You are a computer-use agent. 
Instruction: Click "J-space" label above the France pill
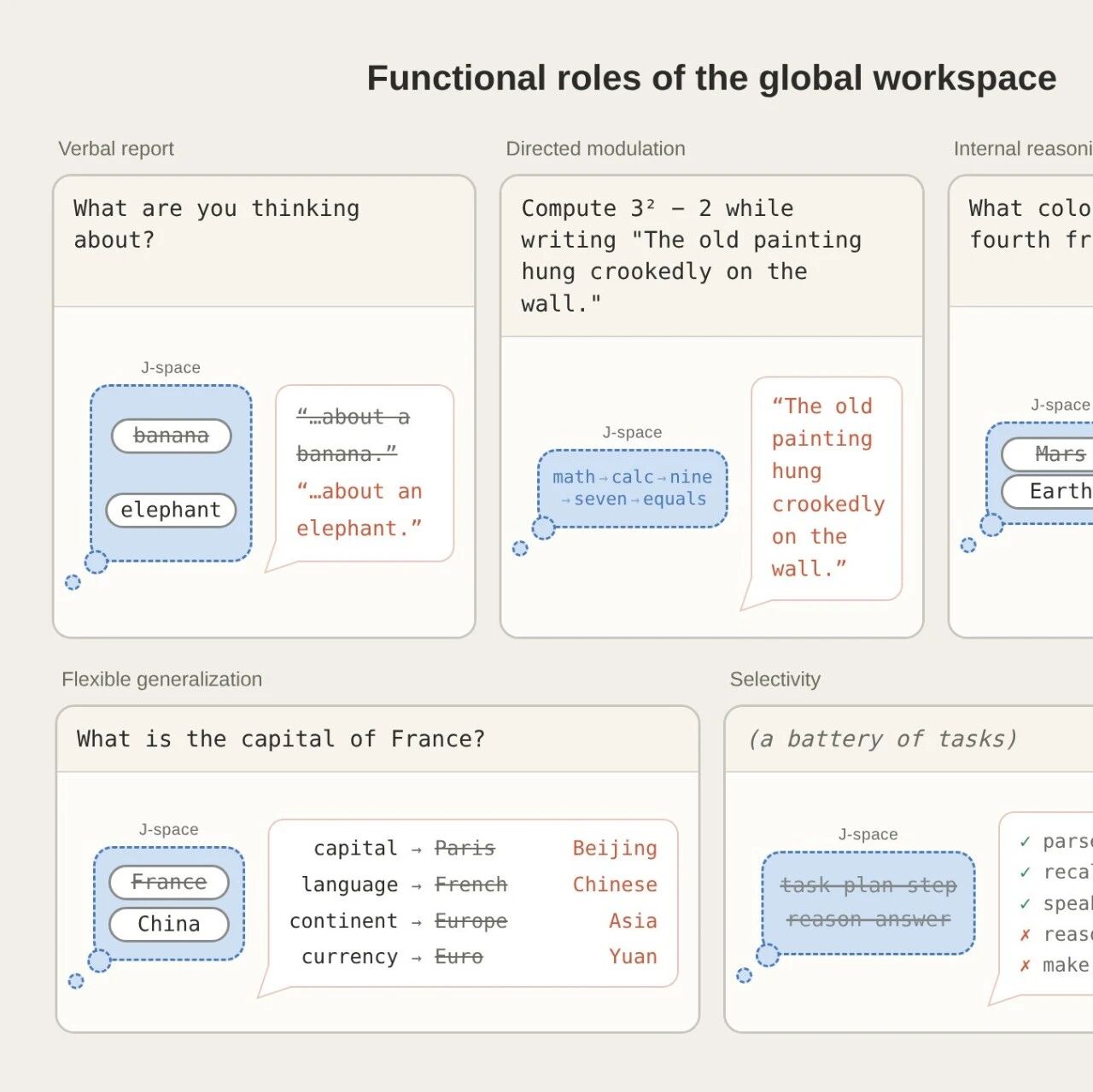click(x=169, y=830)
